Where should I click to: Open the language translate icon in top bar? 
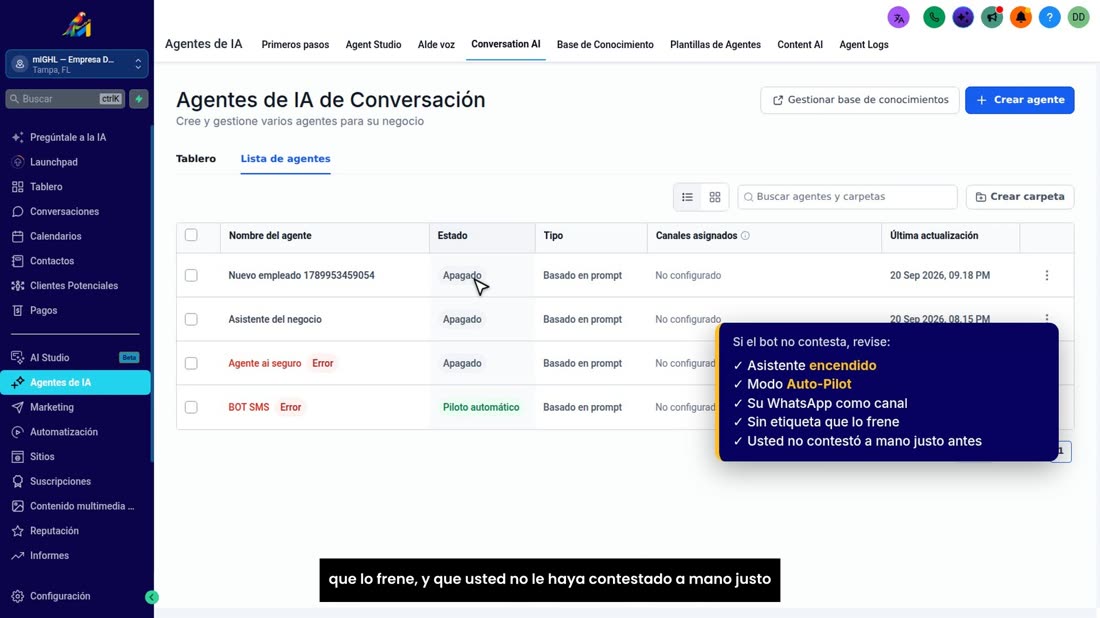click(898, 18)
